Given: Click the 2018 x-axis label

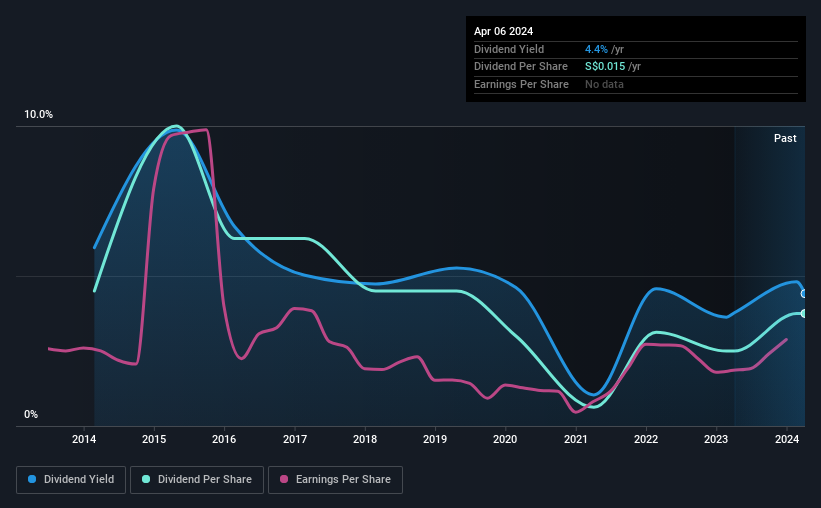Looking at the screenshot, I should coord(365,439).
